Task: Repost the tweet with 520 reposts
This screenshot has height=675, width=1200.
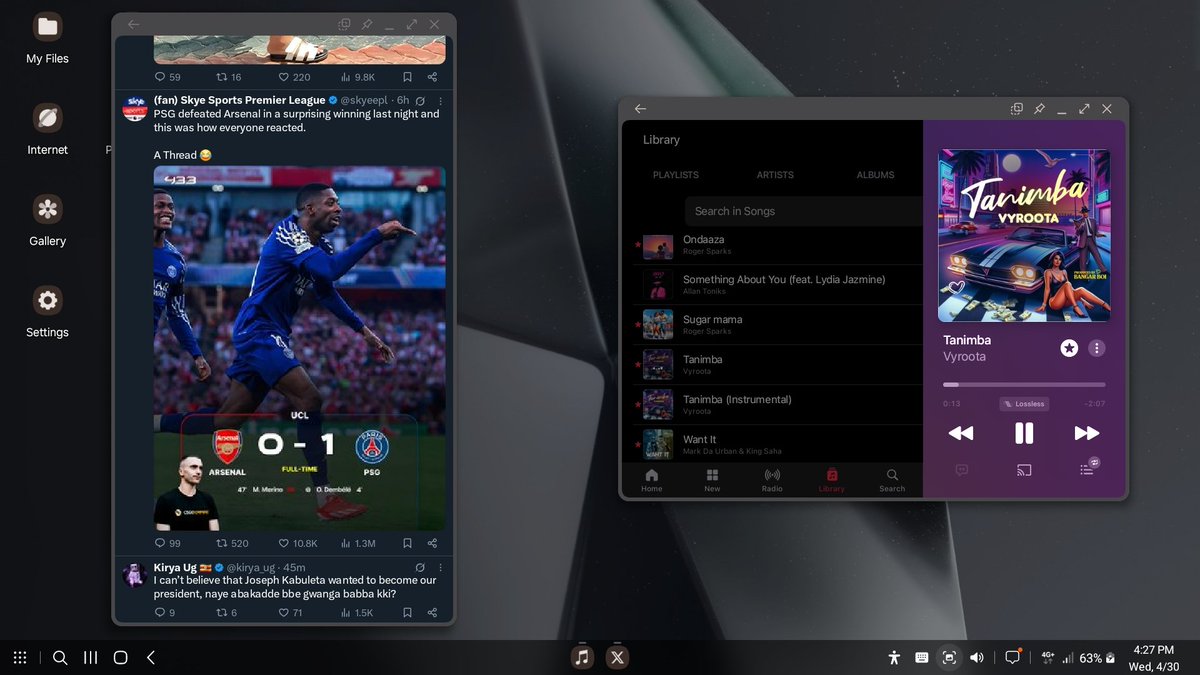Action: 232,543
